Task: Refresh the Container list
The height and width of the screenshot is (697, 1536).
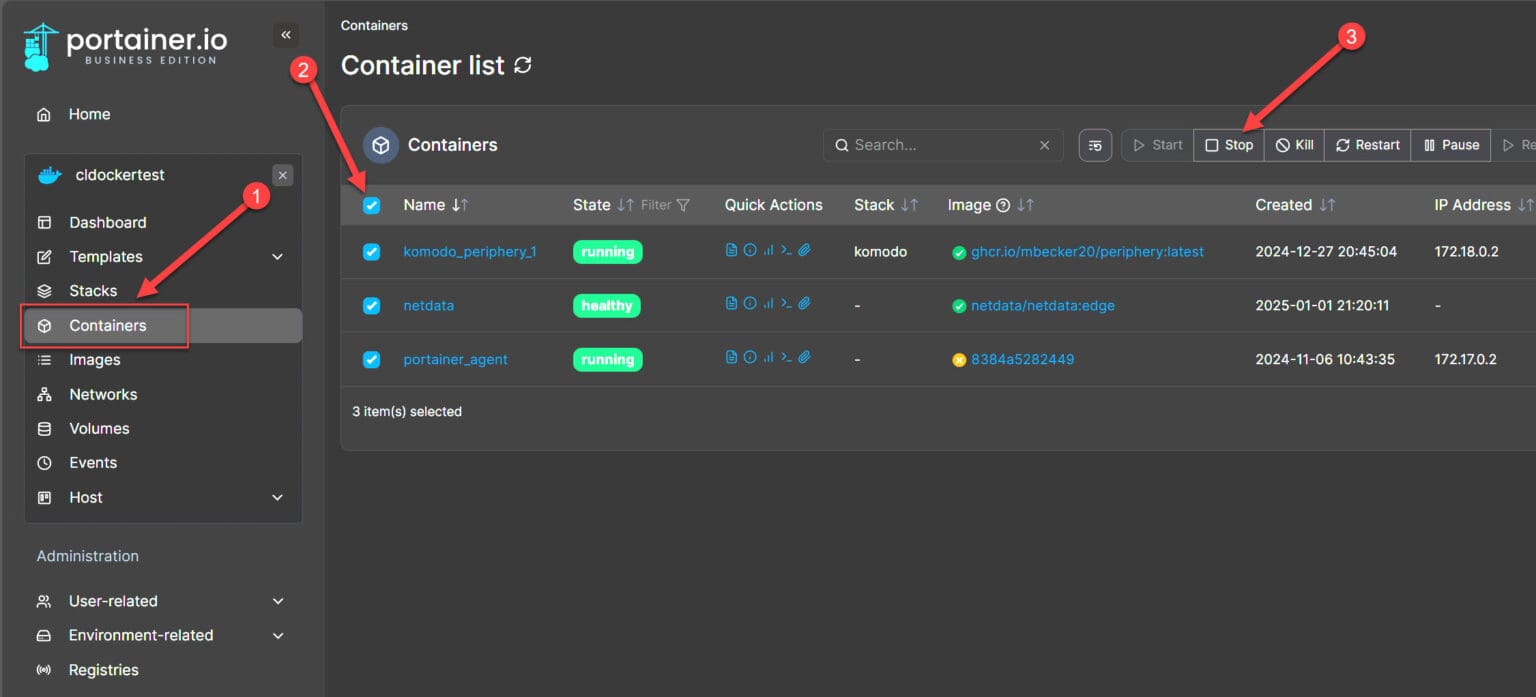Action: [522, 65]
